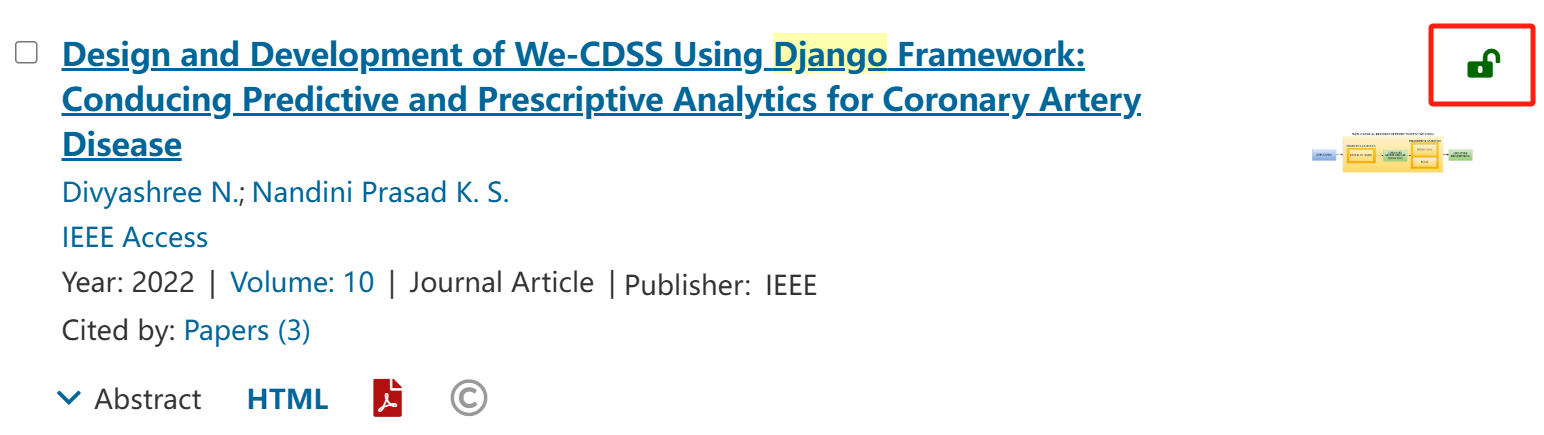Open the Design and Development of We-CDSS title

click(x=601, y=100)
